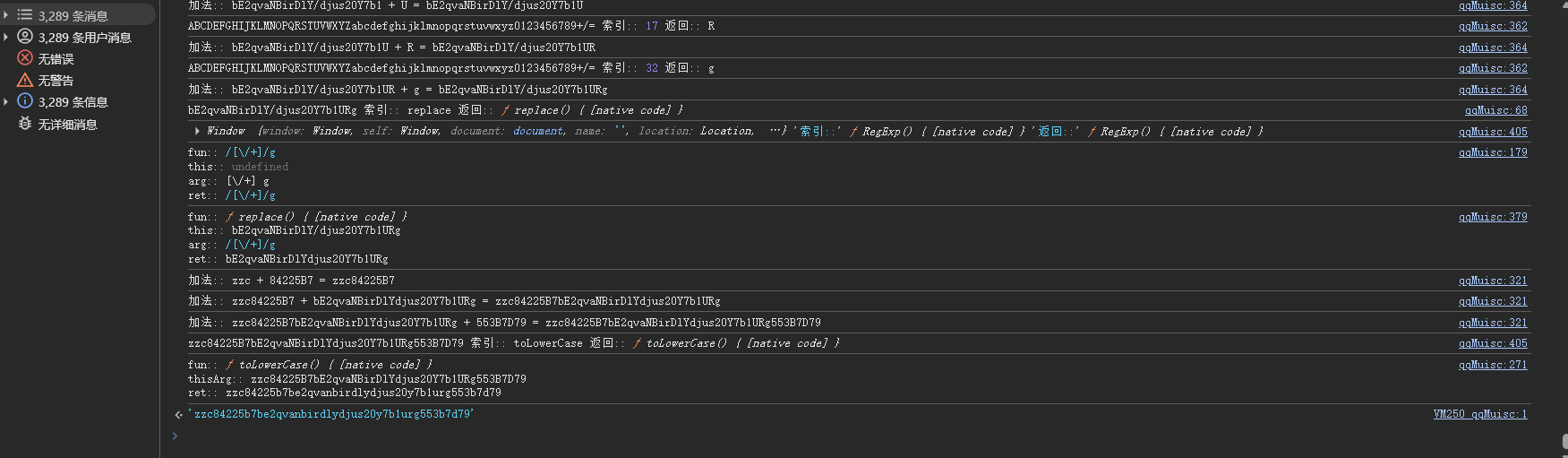This screenshot has height=458, width=1568.
Task: Click the '加法:: zzc + 84225B7' log message
Action: pyautogui.click(x=291, y=281)
